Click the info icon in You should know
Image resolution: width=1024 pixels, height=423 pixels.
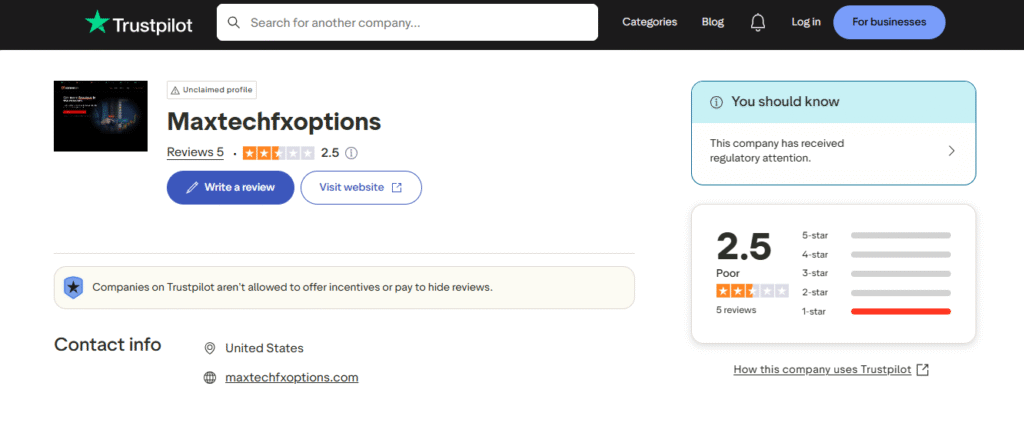click(716, 102)
